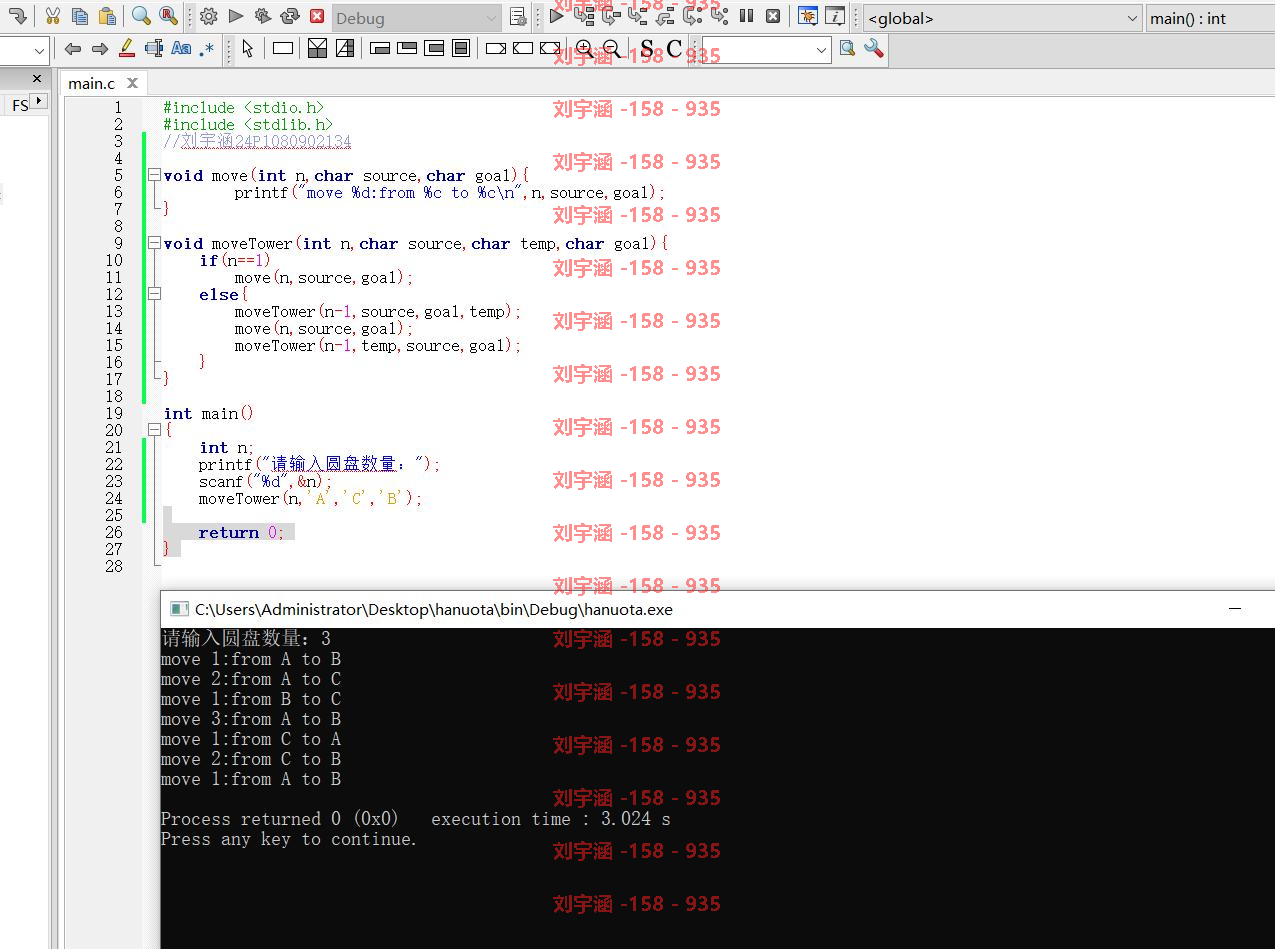Click the Zoom out magnifier icon
1275x949 pixels.
coord(611,48)
